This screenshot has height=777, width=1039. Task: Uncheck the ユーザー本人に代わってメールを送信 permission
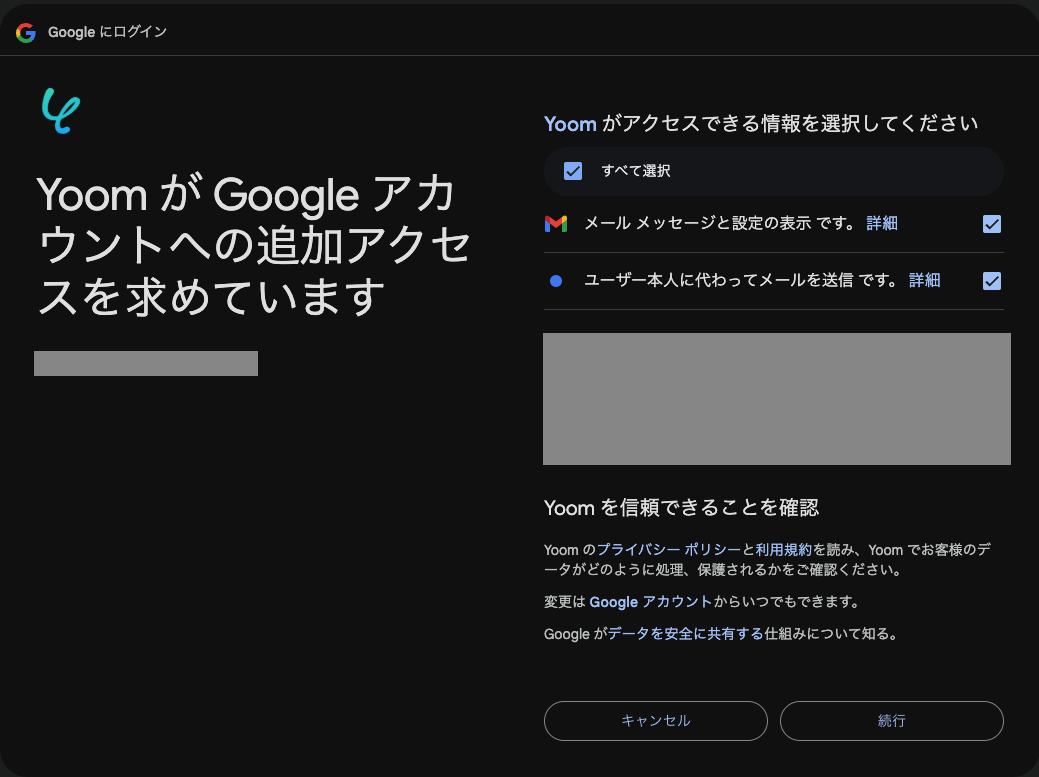(x=992, y=281)
